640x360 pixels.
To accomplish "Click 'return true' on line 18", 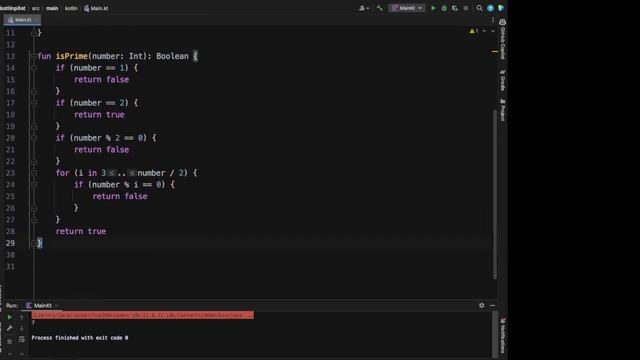I will tap(99, 115).
